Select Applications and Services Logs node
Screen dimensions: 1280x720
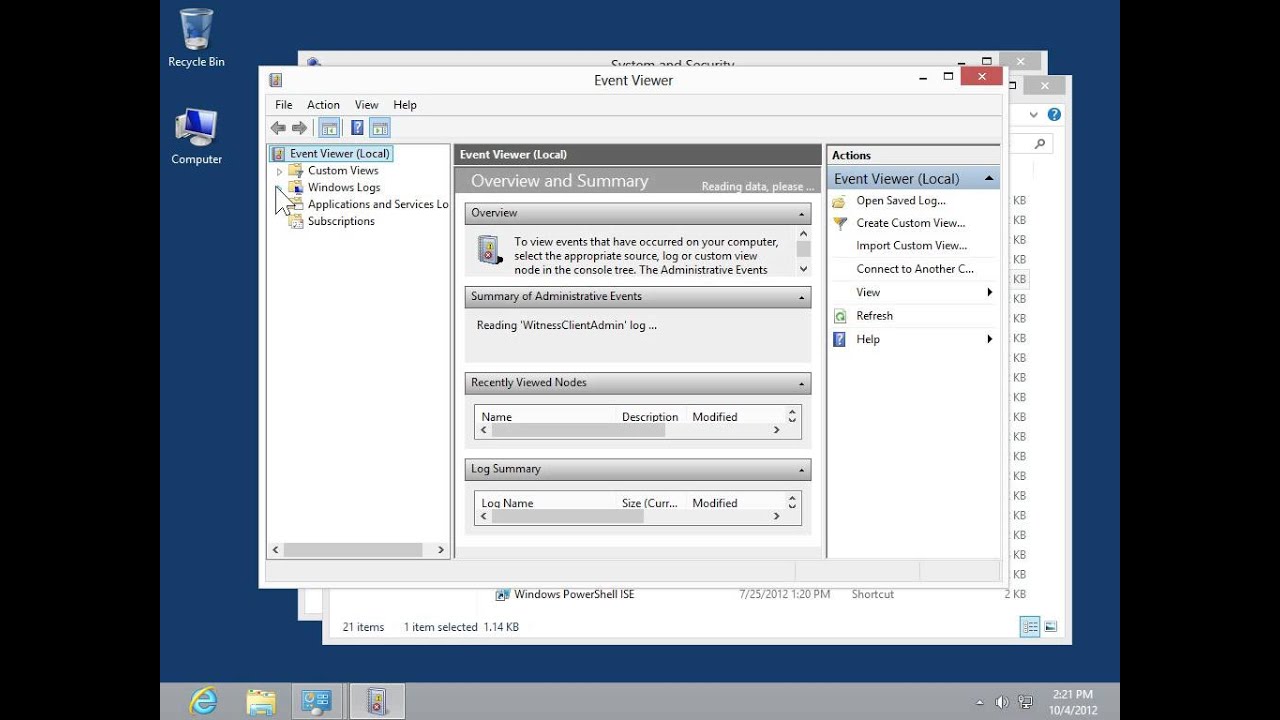point(378,204)
